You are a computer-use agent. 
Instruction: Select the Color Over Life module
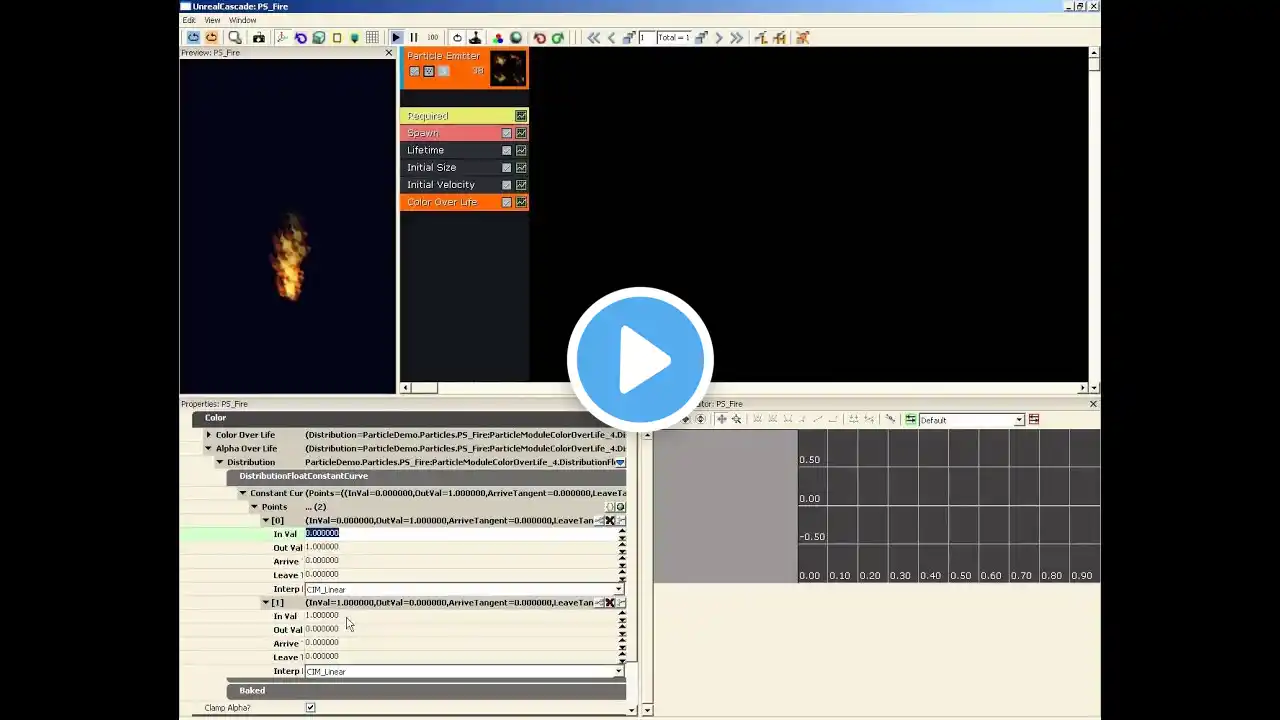464,202
